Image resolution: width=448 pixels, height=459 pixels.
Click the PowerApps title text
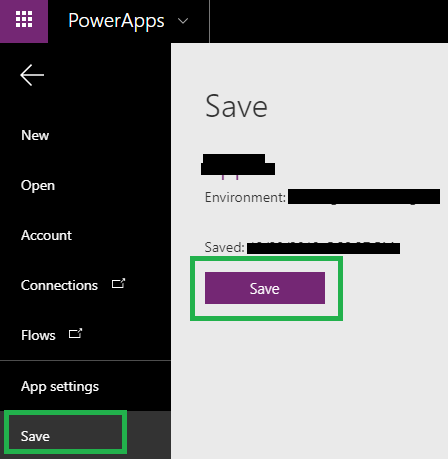116,21
